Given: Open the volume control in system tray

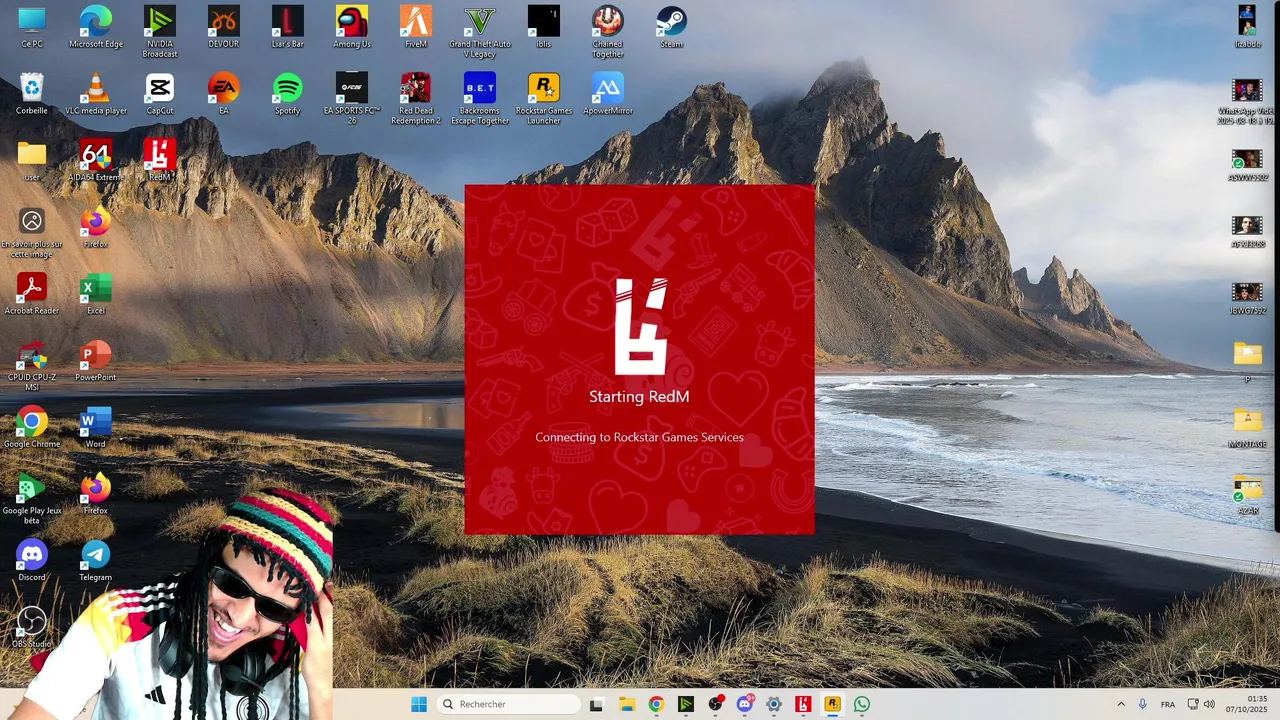Looking at the screenshot, I should click(1209, 704).
